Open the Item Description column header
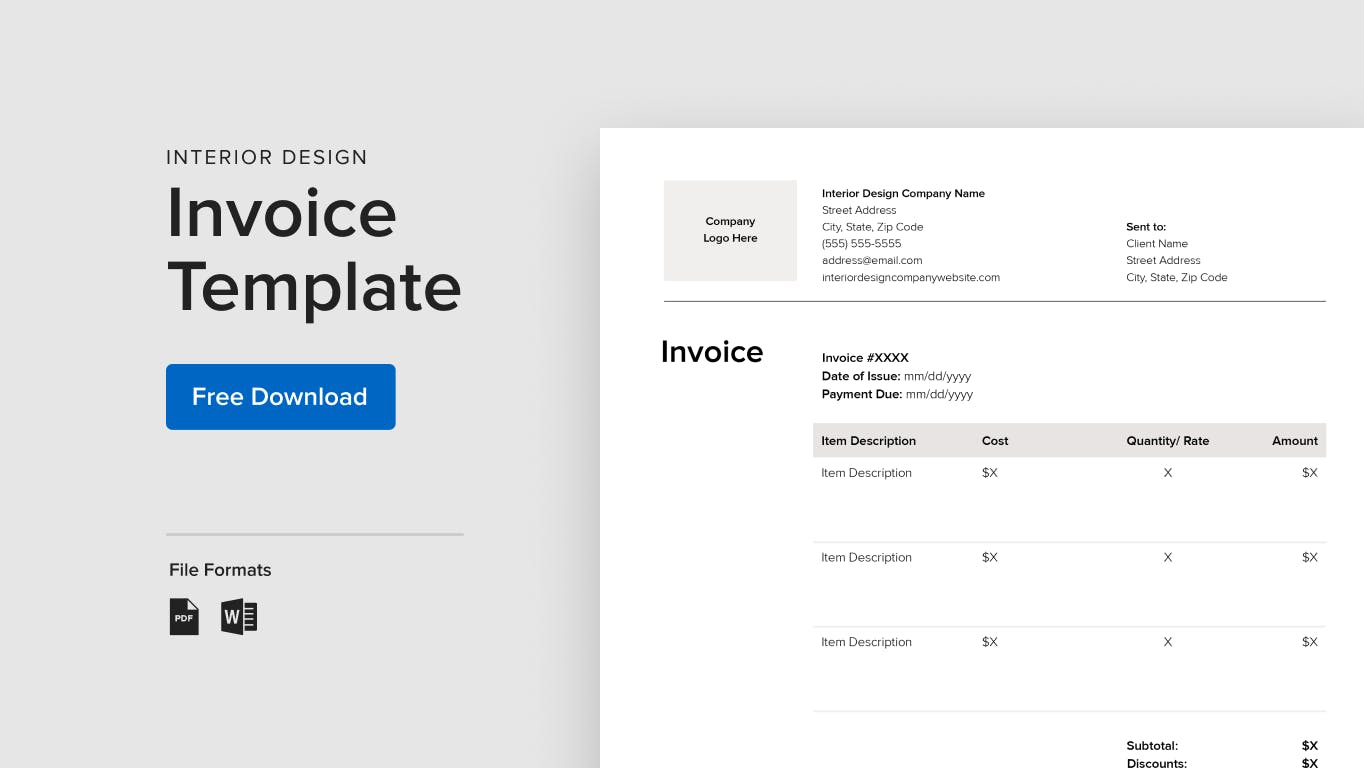Image resolution: width=1364 pixels, height=768 pixels. (x=868, y=440)
